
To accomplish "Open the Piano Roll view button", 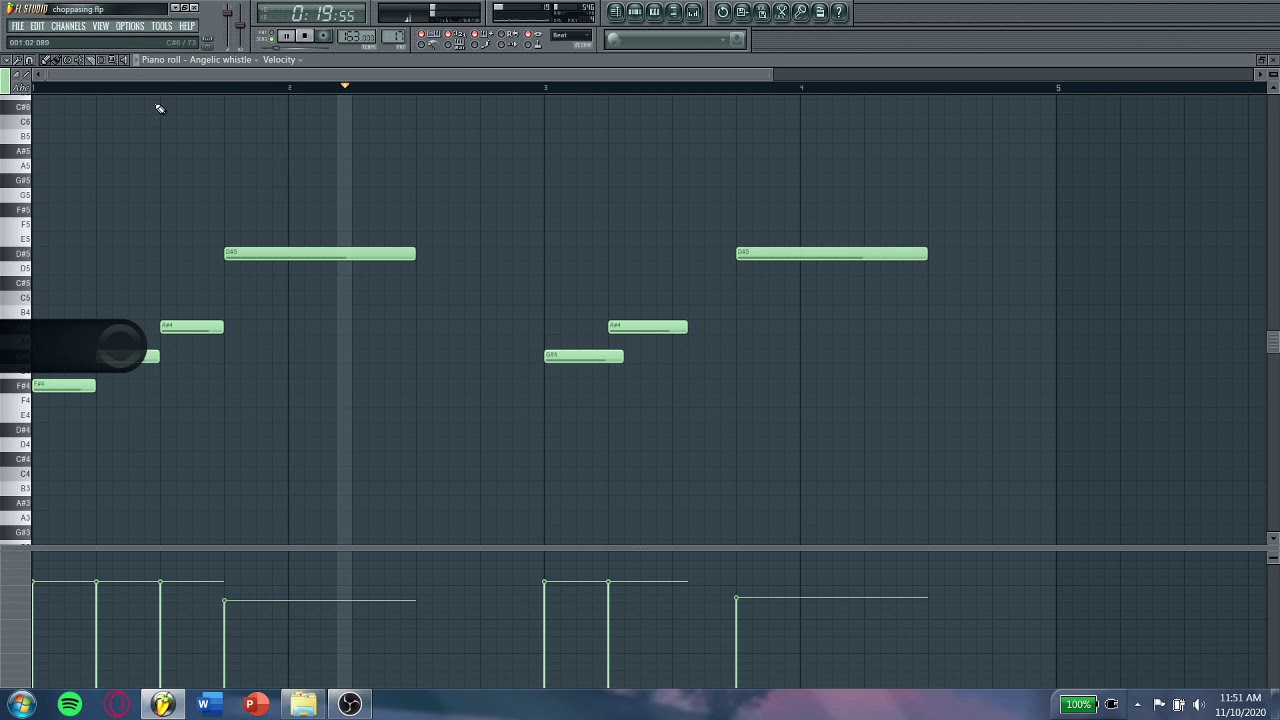I will click(x=654, y=12).
